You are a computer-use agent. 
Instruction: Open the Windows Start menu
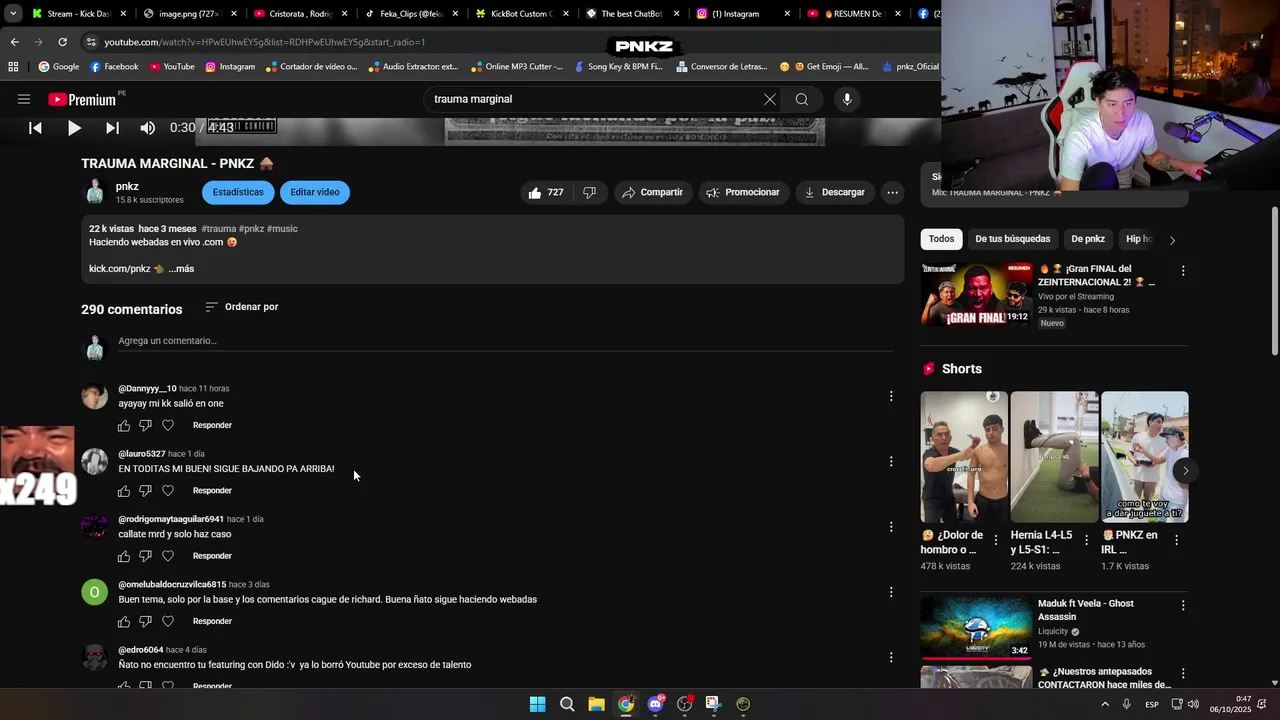pyautogui.click(x=537, y=704)
